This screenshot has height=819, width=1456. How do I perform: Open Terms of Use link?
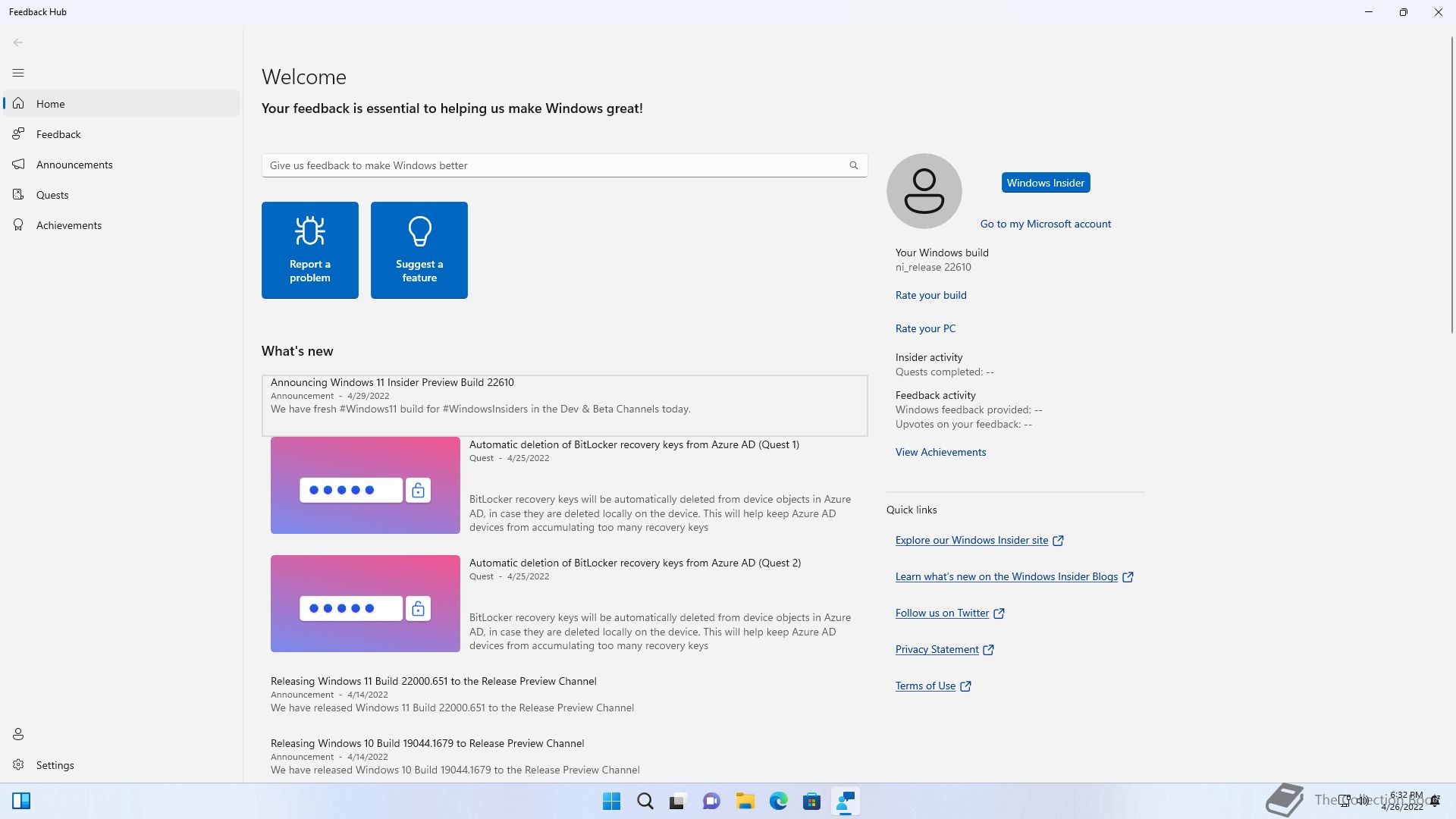(926, 686)
